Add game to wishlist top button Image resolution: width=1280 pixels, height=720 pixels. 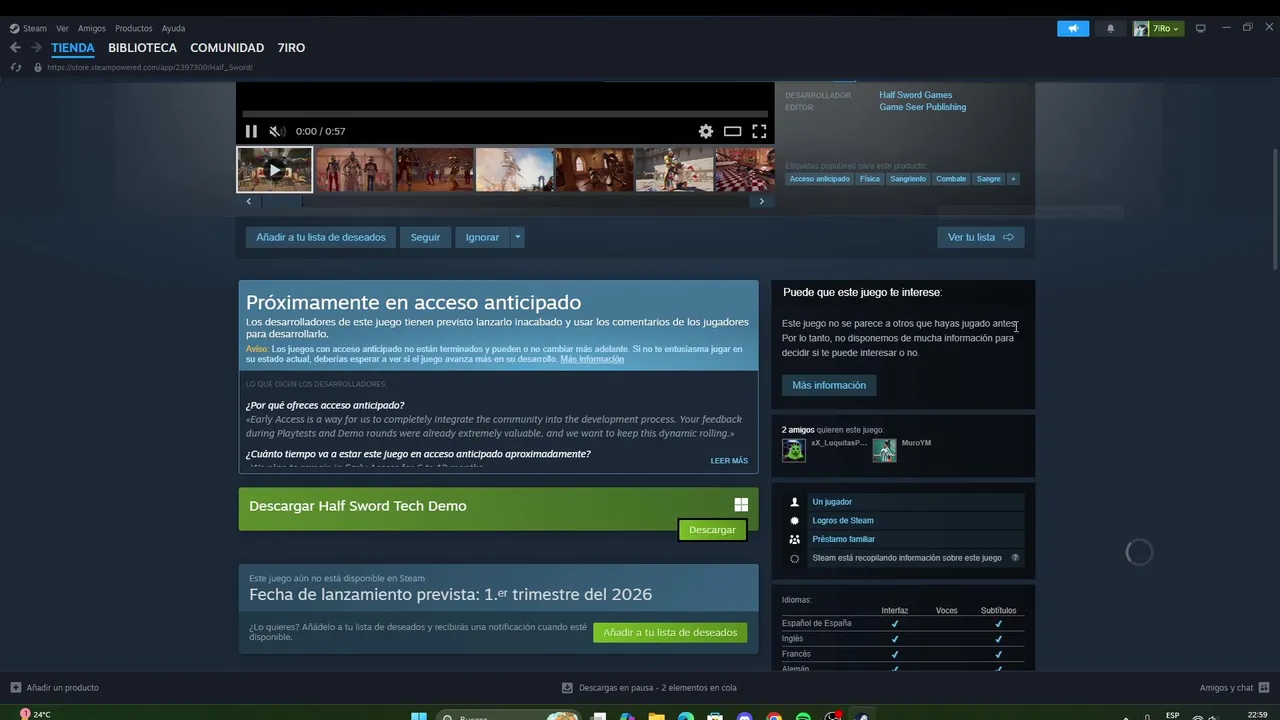click(320, 237)
